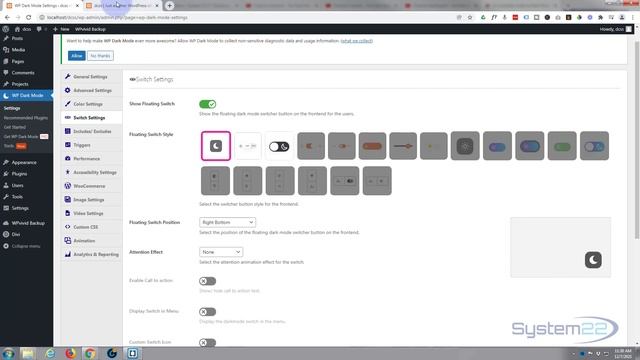The height and width of the screenshot is (360, 640).
Task: Enable Custom Switch Icon toggle
Action: 207,342
